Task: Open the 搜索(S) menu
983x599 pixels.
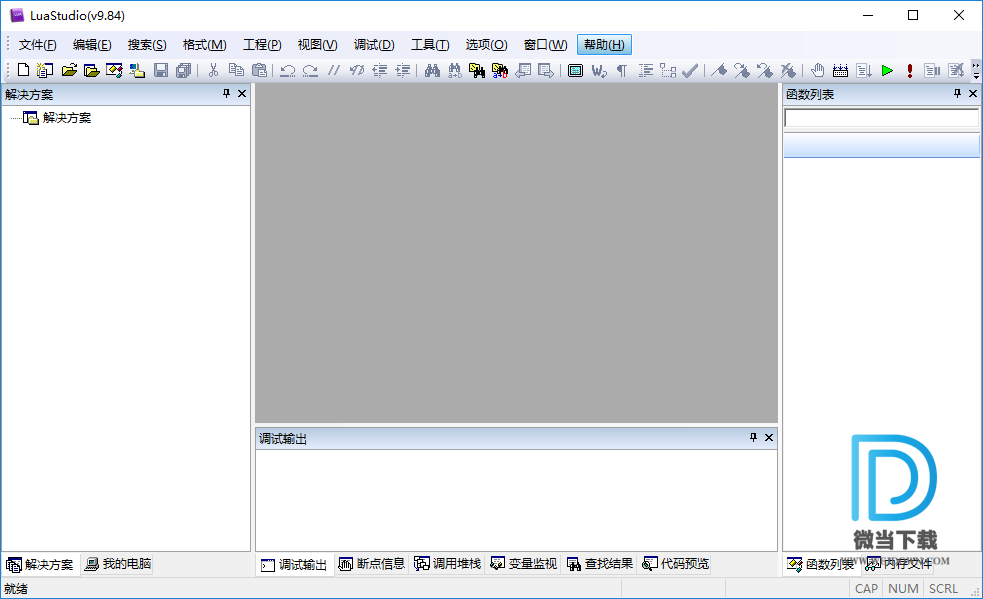Action: click(x=147, y=45)
